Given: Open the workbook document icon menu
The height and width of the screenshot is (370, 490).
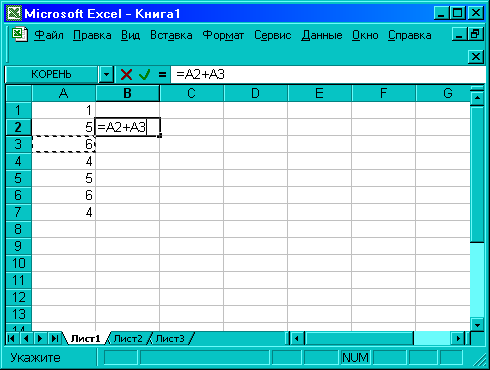Looking at the screenshot, I should pos(20,35).
